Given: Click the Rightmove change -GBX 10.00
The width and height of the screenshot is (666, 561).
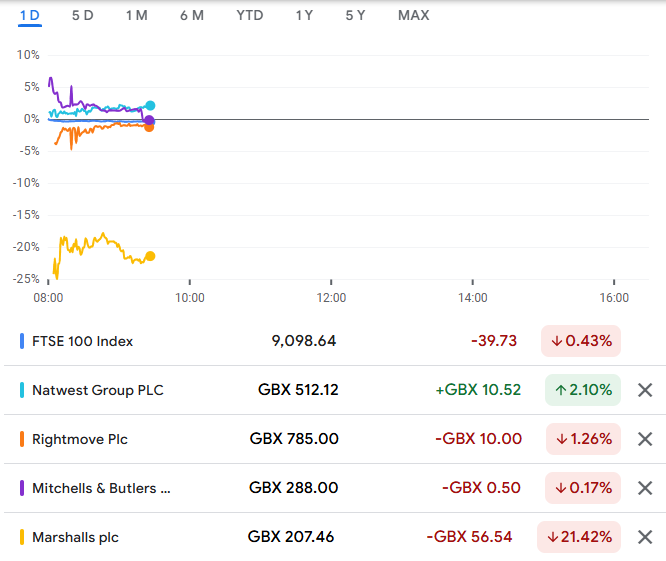Looking at the screenshot, I should click(479, 439).
